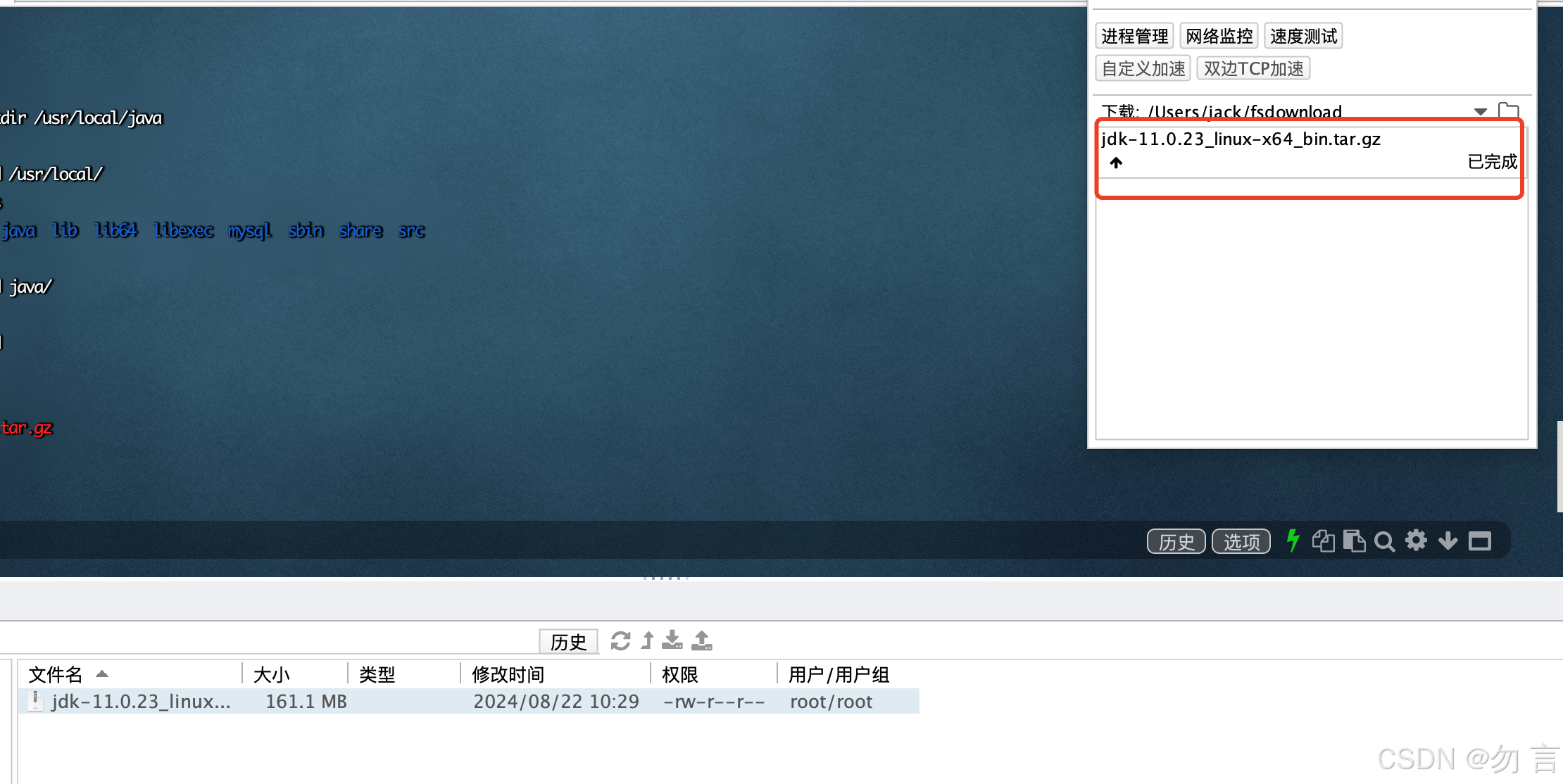The width and height of the screenshot is (1563, 784).
Task: Click the 已完成 status label
Action: [1492, 162]
